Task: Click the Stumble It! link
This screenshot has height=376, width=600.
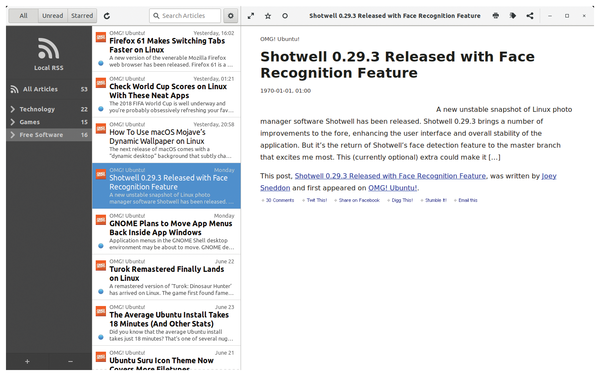Action: 436,200
